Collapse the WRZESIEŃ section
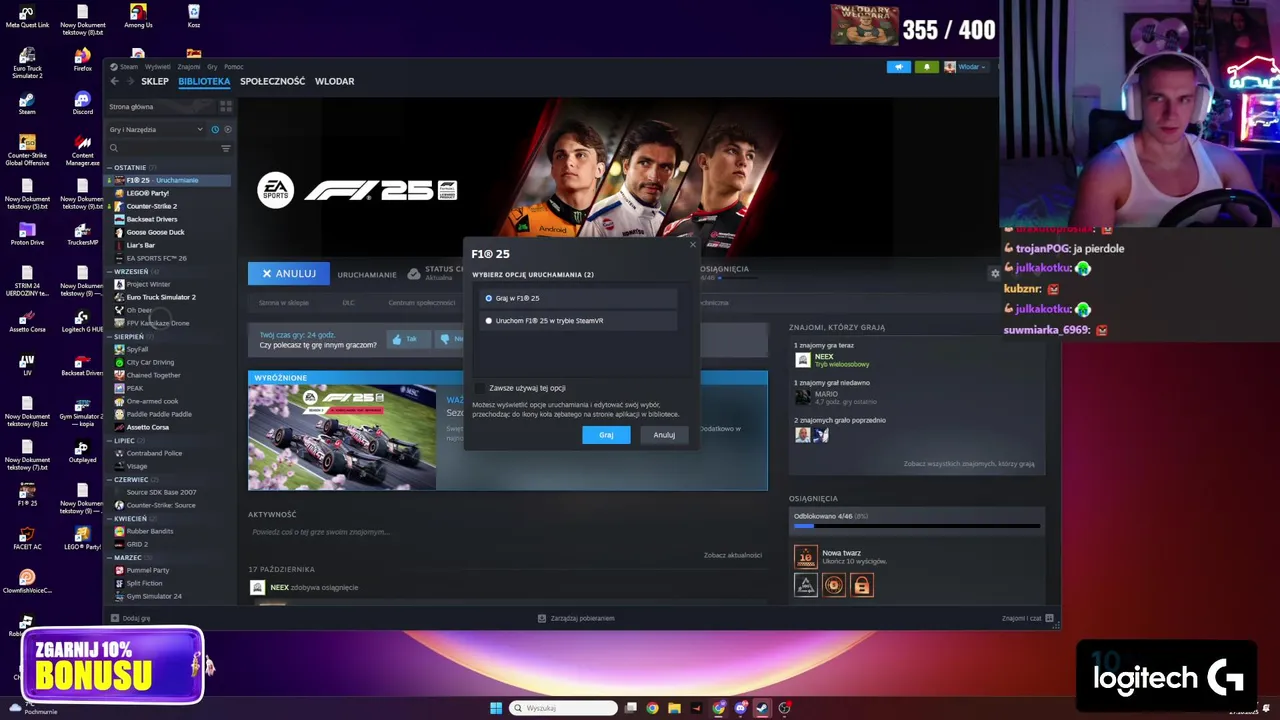 pos(130,272)
